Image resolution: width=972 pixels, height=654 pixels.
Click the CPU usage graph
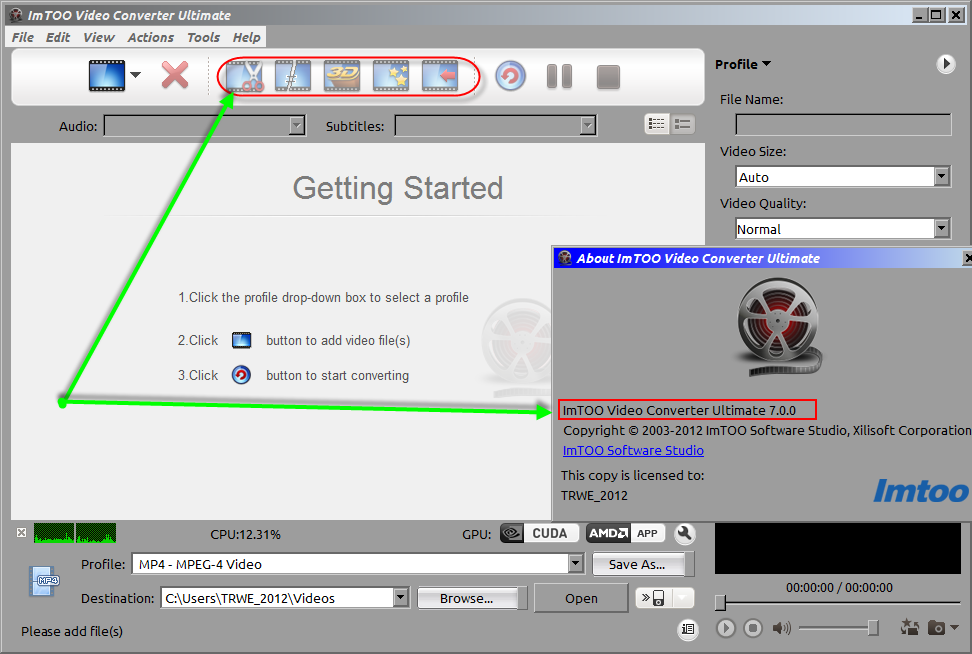[x=75, y=532]
